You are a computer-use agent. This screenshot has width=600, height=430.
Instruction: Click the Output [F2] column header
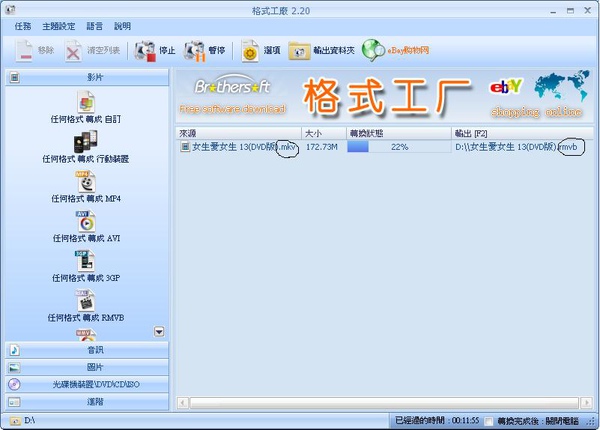[522, 133]
